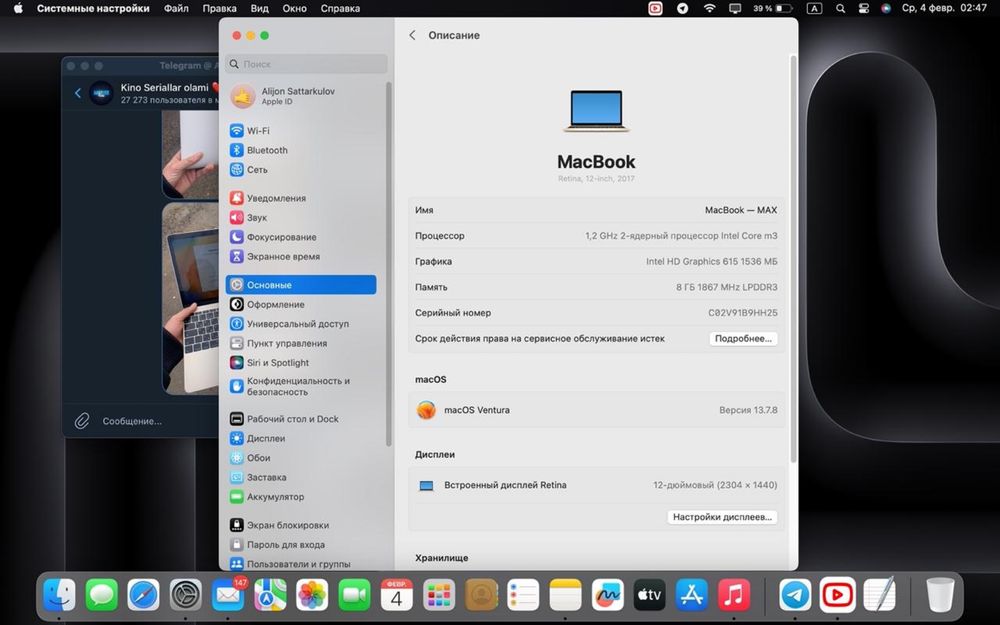Open Файл menu in menu bar
Viewport: 1000px width, 625px height.
[176, 8]
